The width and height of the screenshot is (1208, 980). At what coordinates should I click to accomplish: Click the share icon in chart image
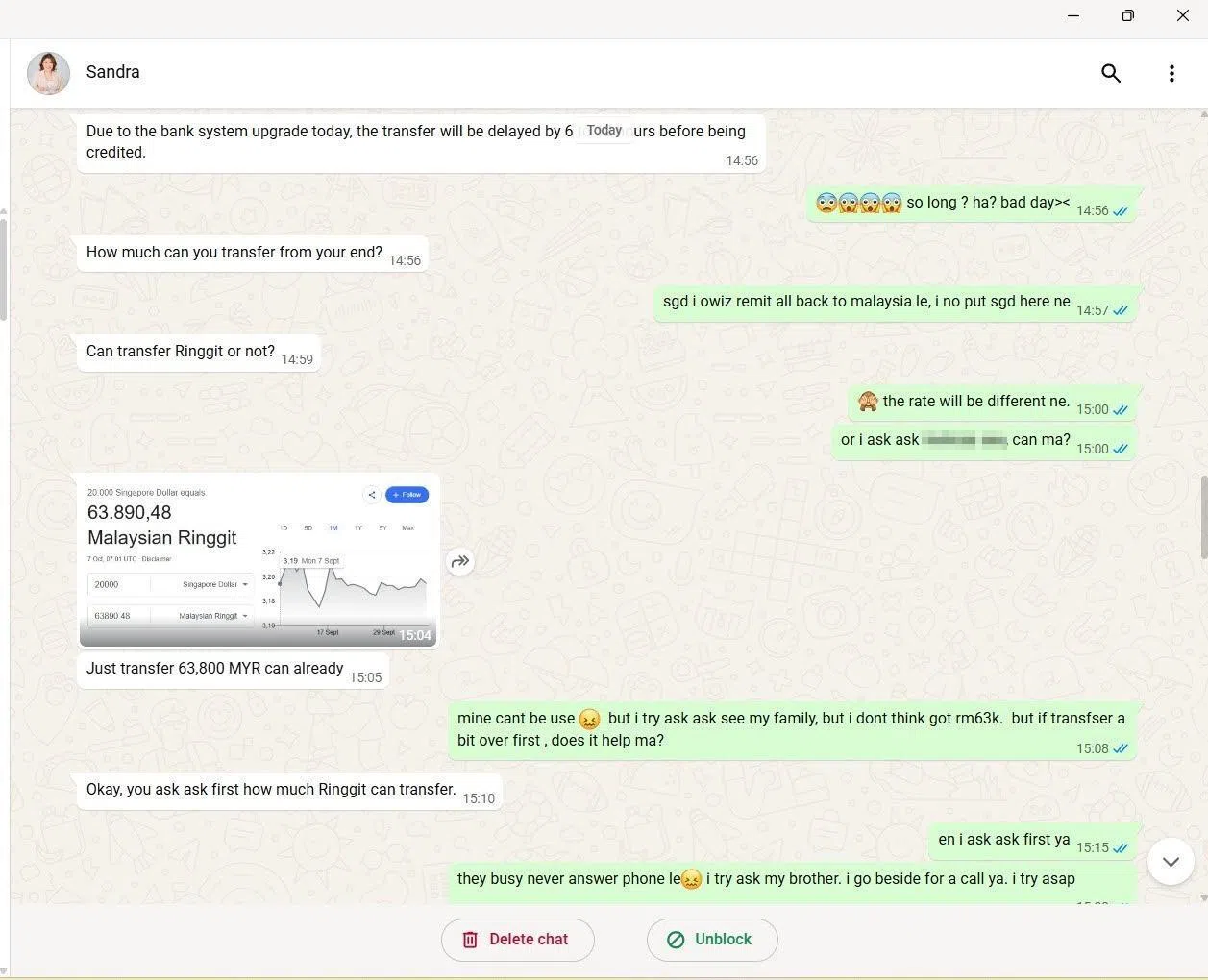click(372, 495)
